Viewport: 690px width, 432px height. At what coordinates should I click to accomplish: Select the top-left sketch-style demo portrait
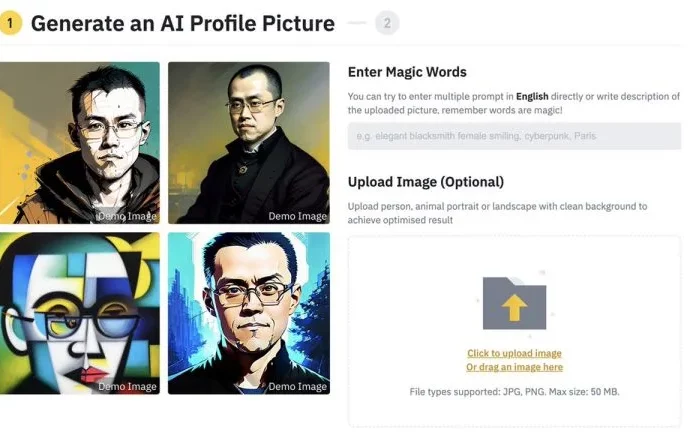click(x=80, y=143)
